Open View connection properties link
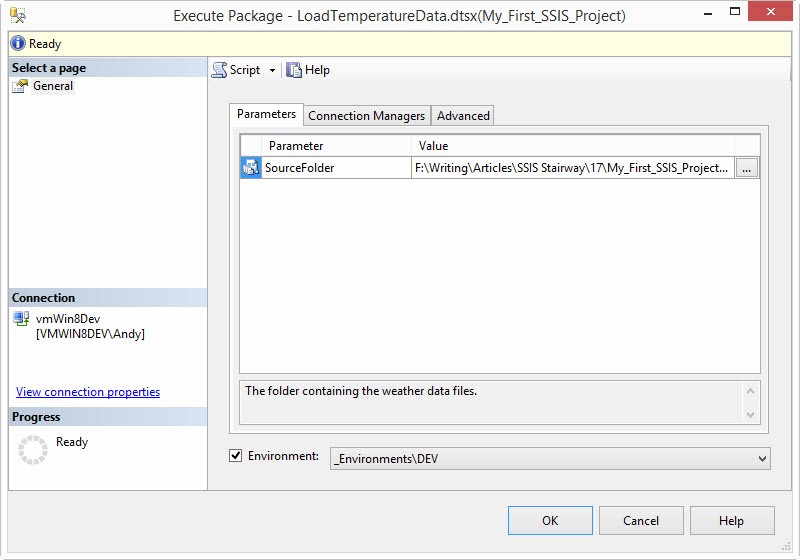 tap(88, 392)
